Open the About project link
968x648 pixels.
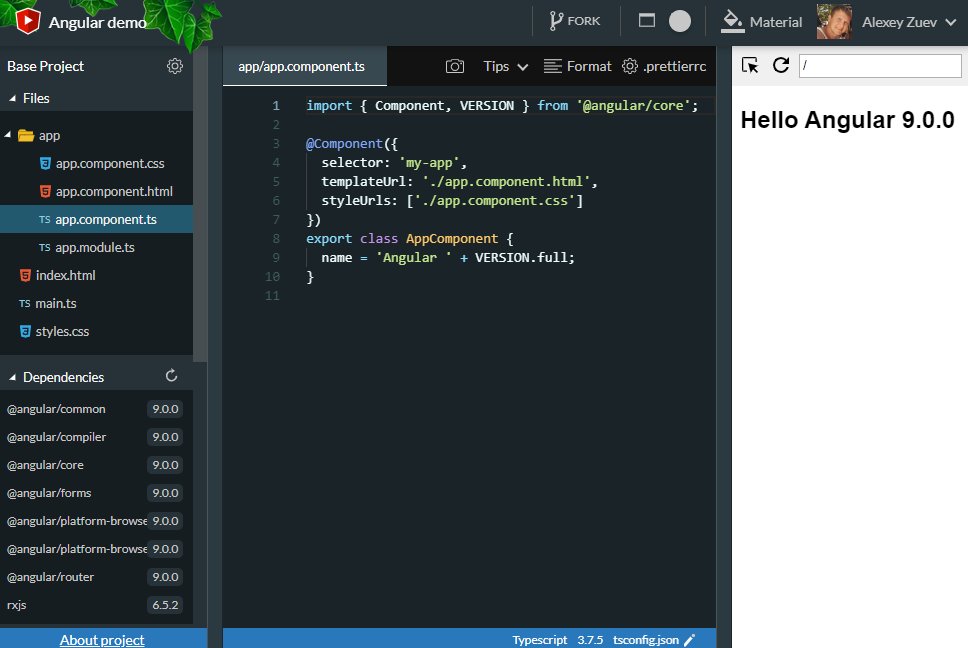(x=102, y=640)
